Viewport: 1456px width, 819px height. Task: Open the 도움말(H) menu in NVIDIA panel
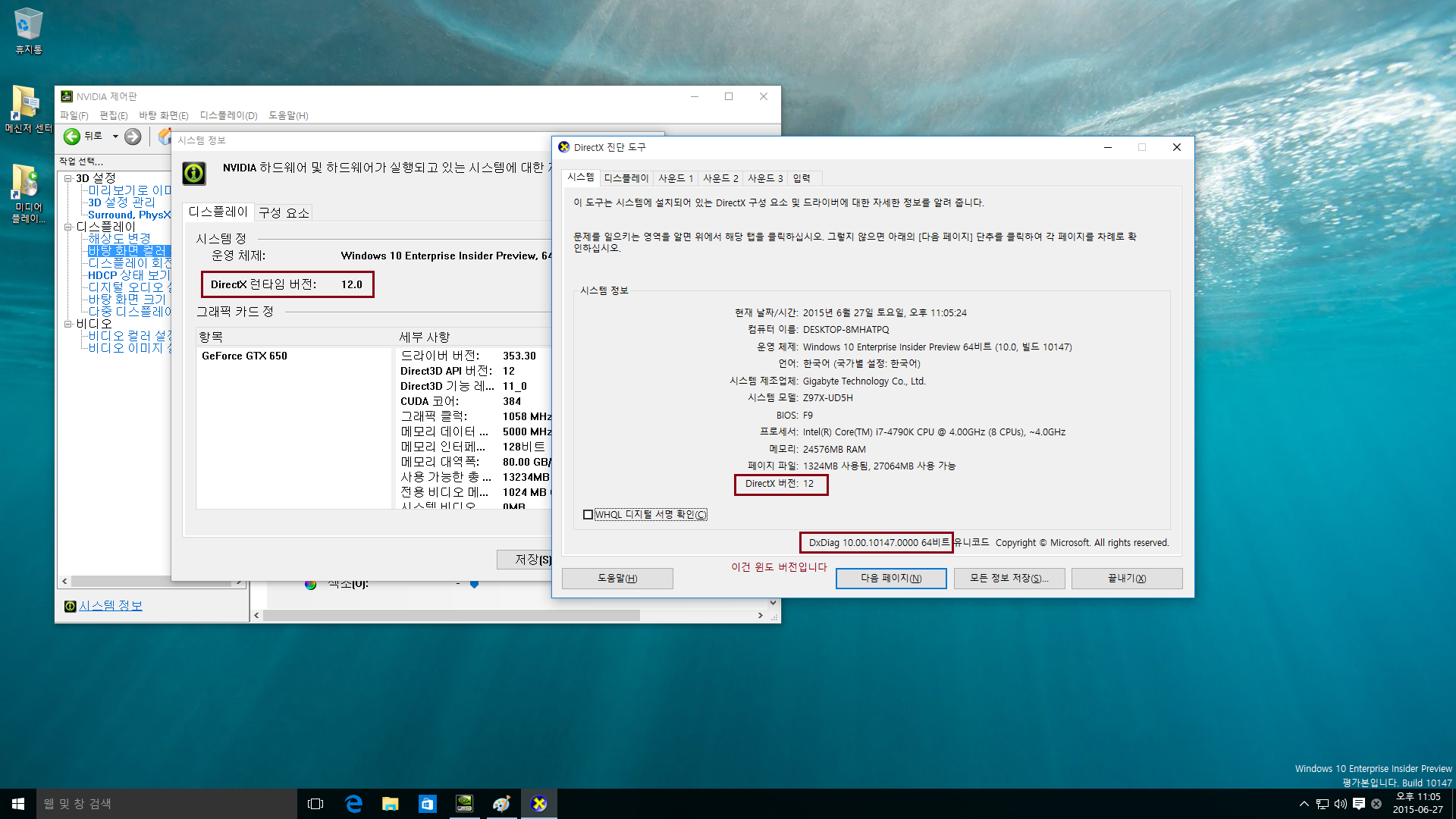tap(288, 115)
